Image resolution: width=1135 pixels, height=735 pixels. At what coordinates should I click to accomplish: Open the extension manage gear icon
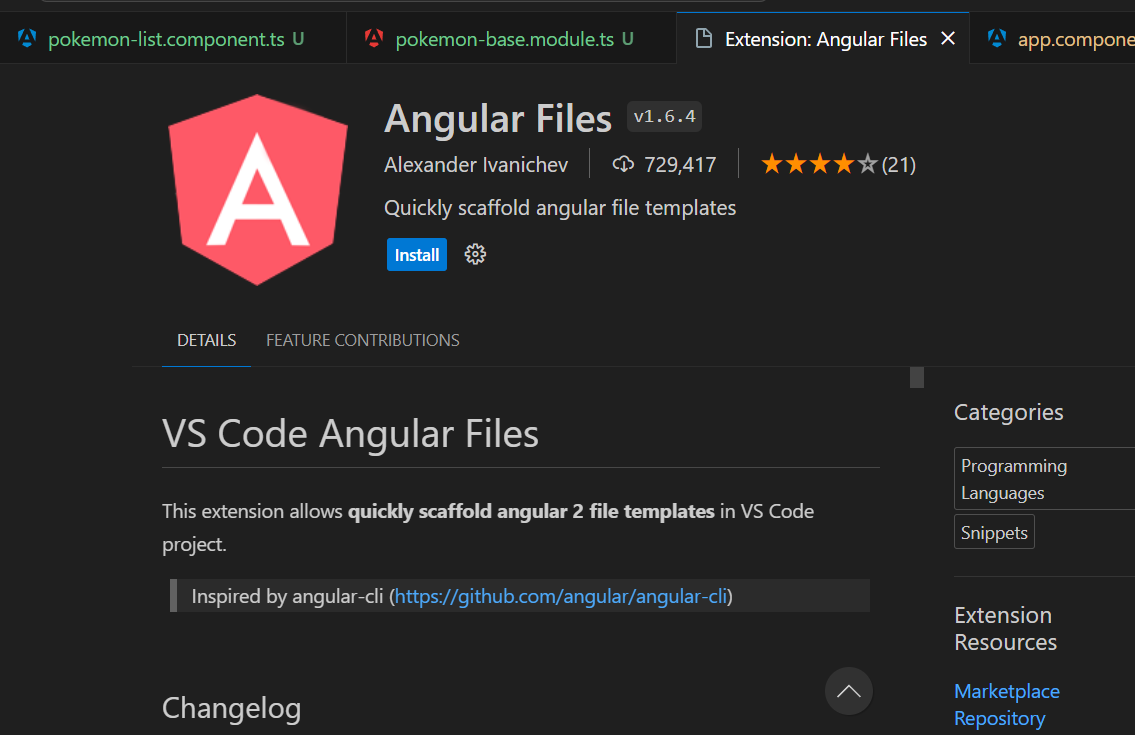(475, 254)
